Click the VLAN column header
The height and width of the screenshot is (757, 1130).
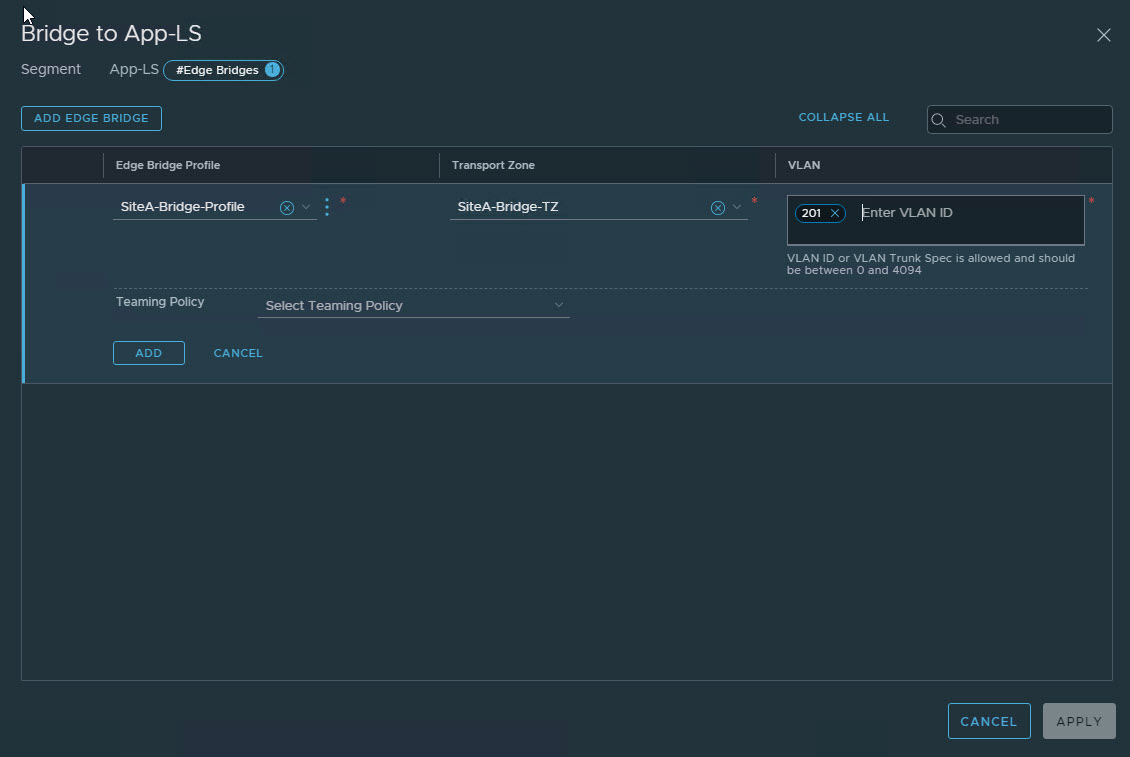803,165
